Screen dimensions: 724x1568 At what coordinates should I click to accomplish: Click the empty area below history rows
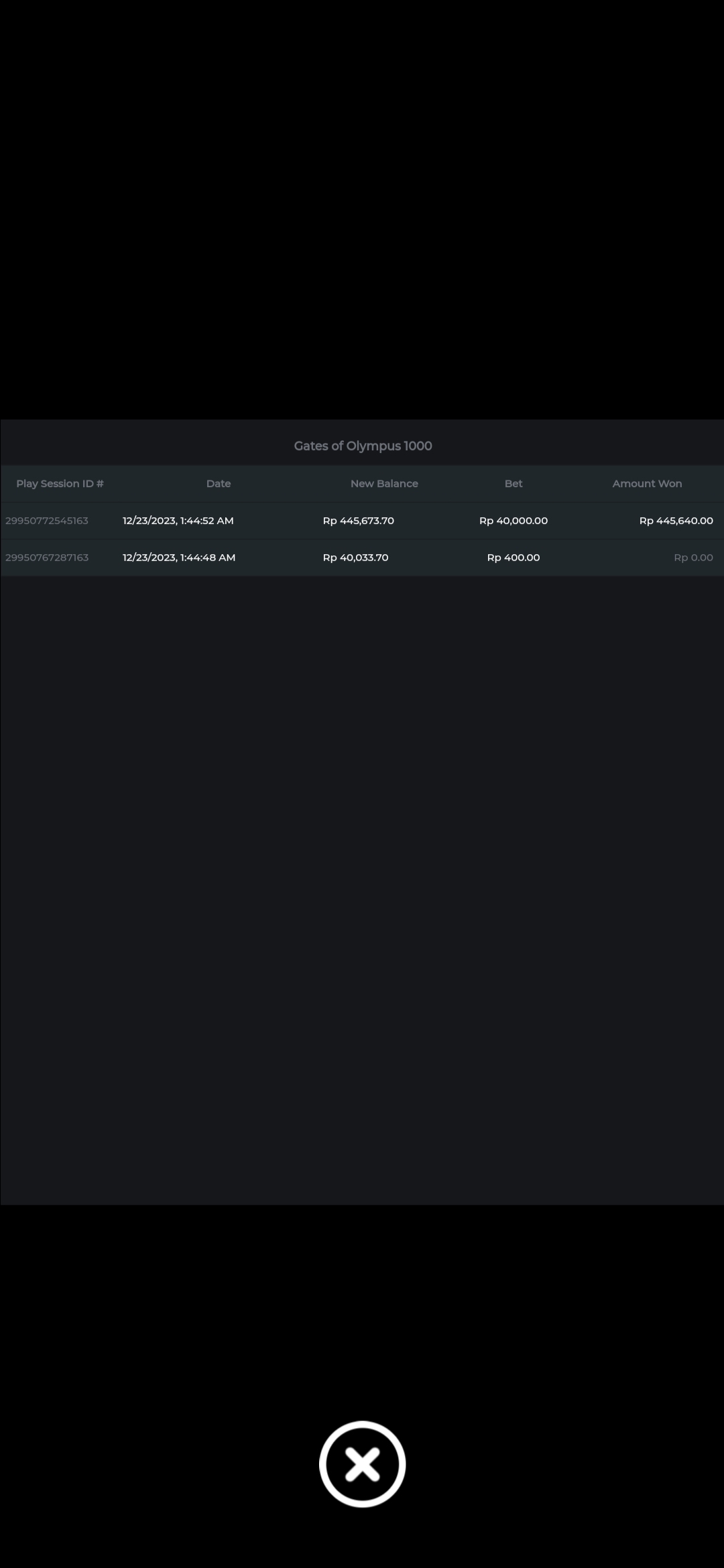(362, 871)
